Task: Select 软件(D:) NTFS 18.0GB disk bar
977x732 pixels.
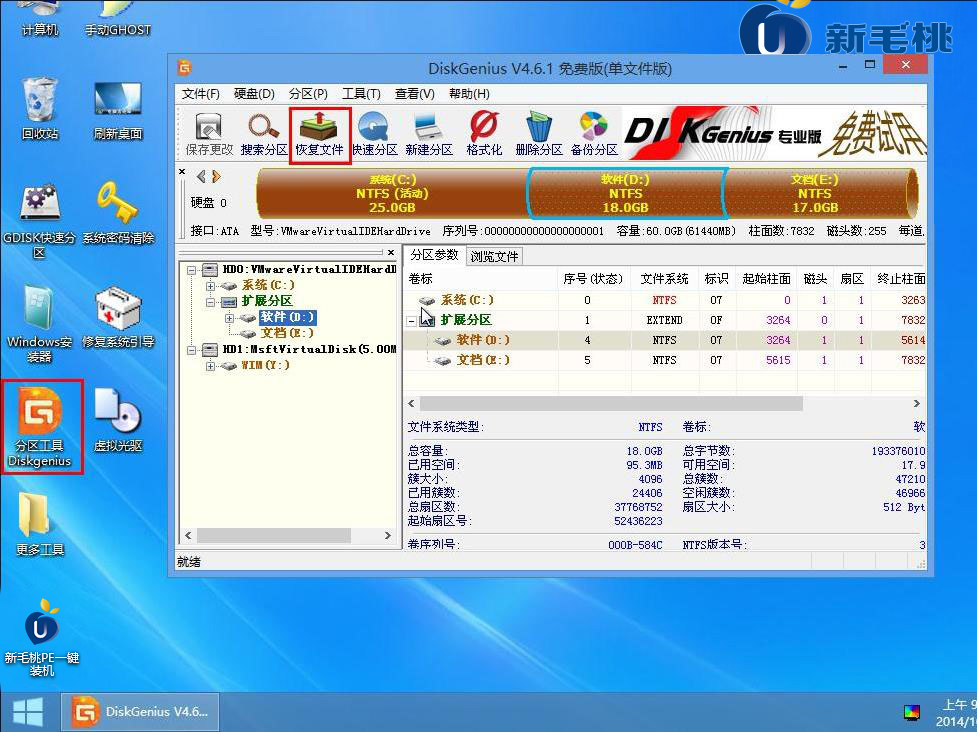Action: pos(626,194)
